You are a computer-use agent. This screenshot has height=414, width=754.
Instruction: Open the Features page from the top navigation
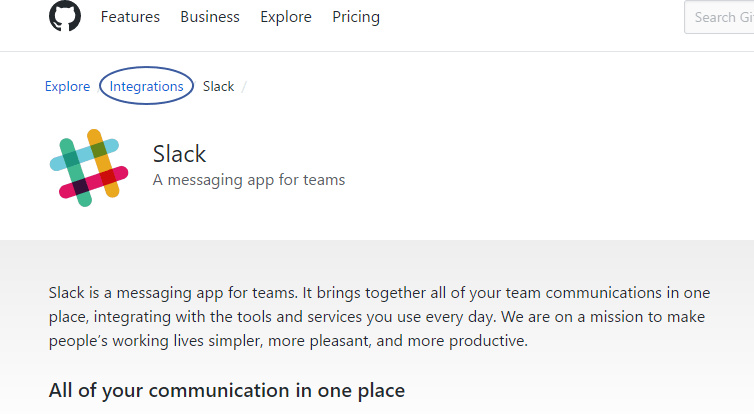(x=130, y=17)
